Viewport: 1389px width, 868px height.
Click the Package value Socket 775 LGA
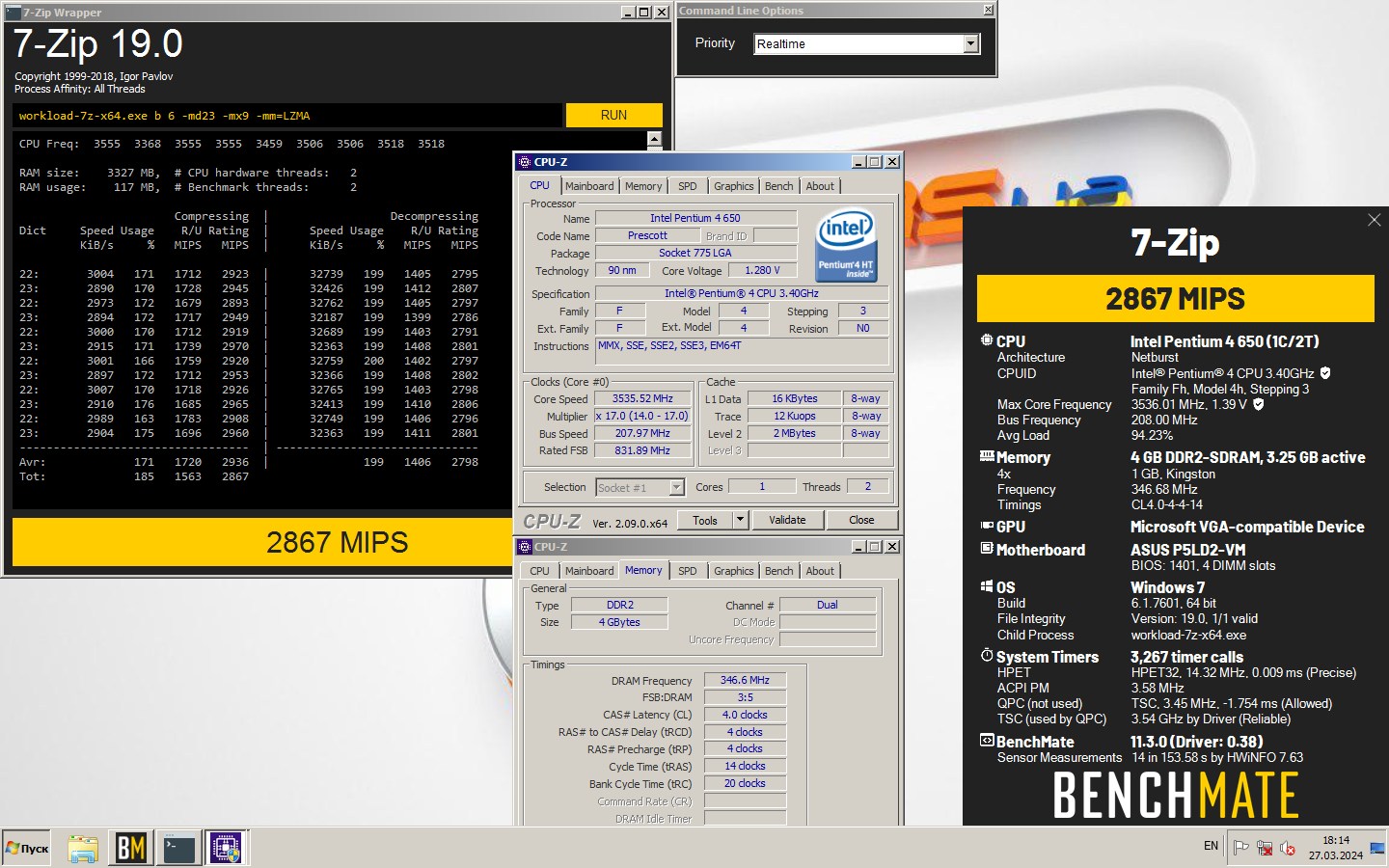[x=695, y=253]
